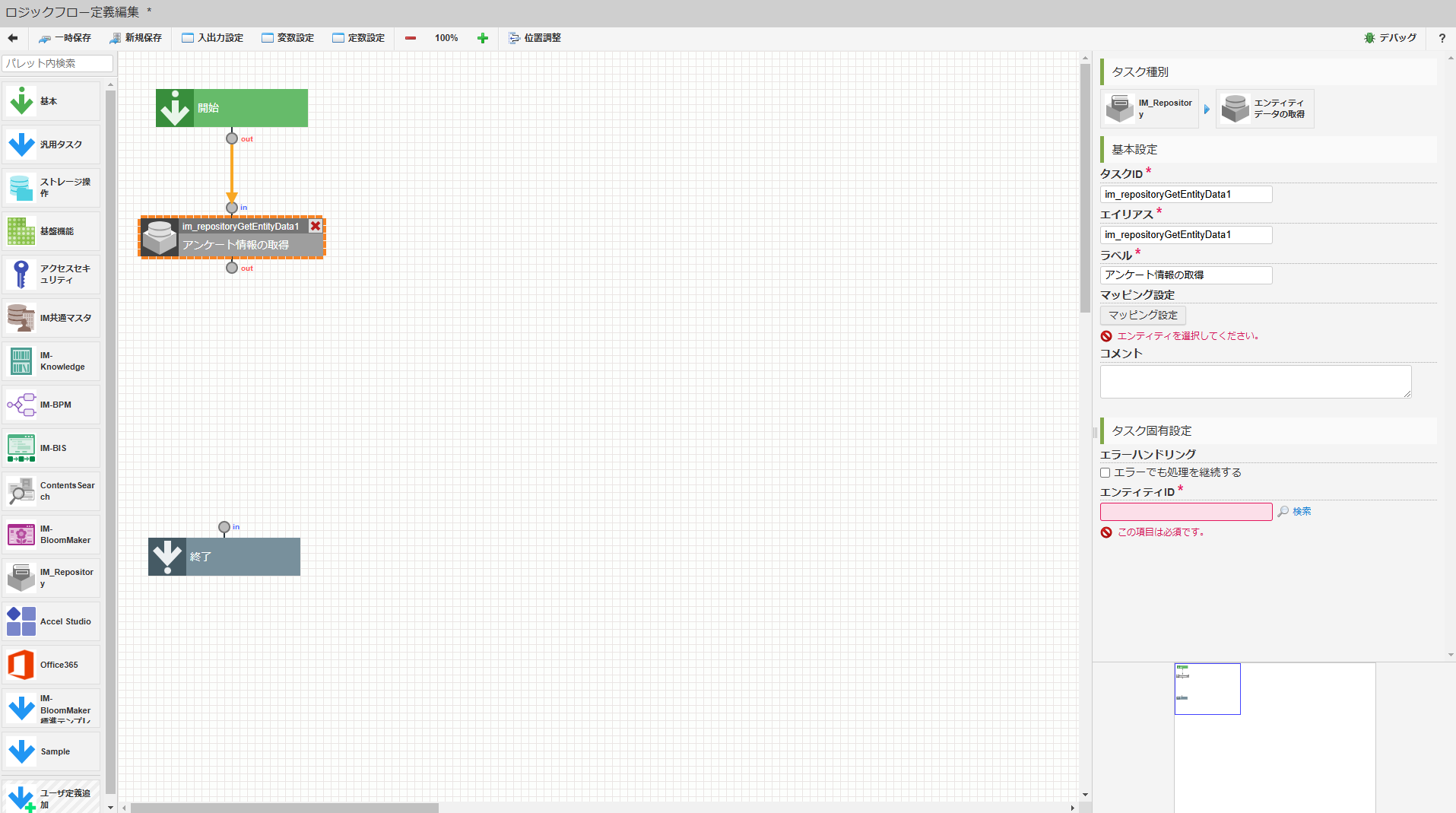Open the アクセスセキュリティ palette category
Viewport: 1456px width, 813px height.
21,274
